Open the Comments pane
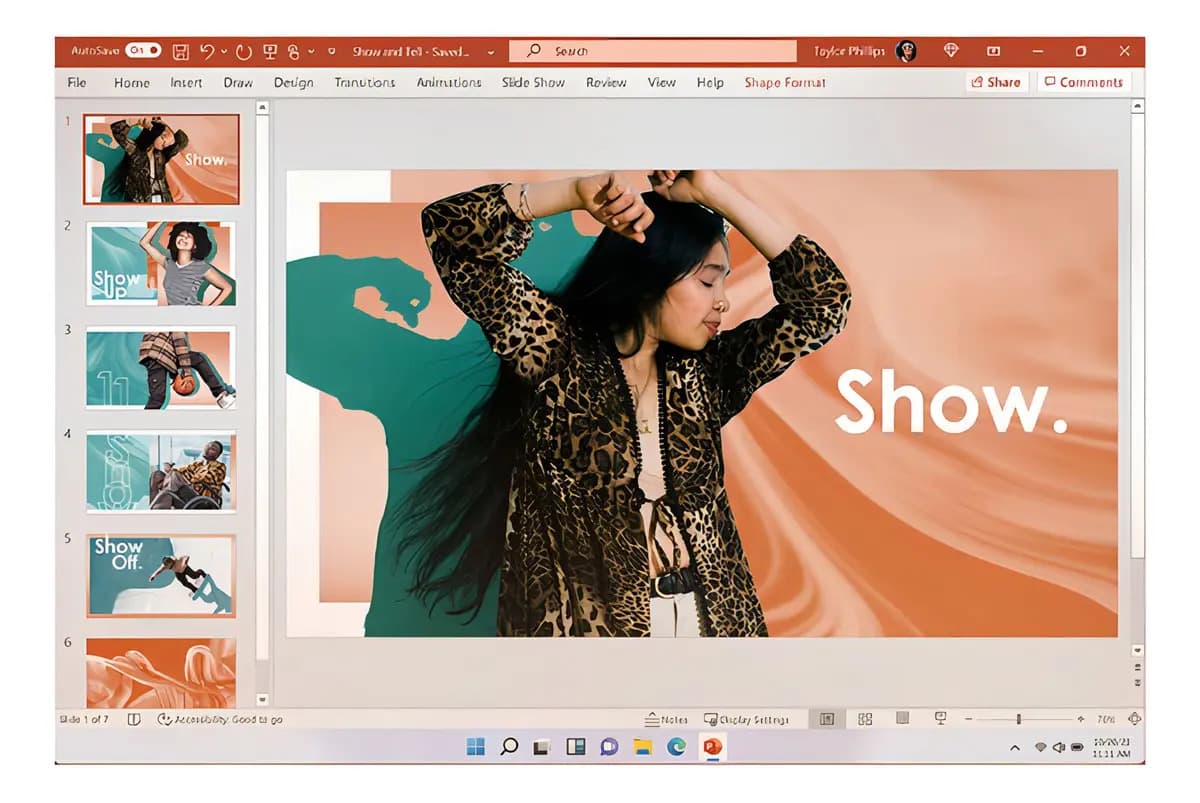Viewport: 1200px width, 803px height. pos(1083,82)
